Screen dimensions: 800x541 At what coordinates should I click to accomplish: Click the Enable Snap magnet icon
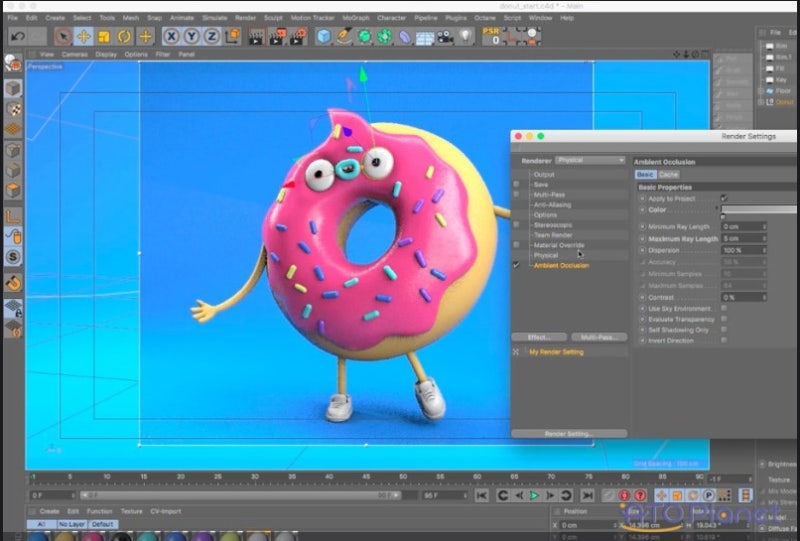coord(13,282)
